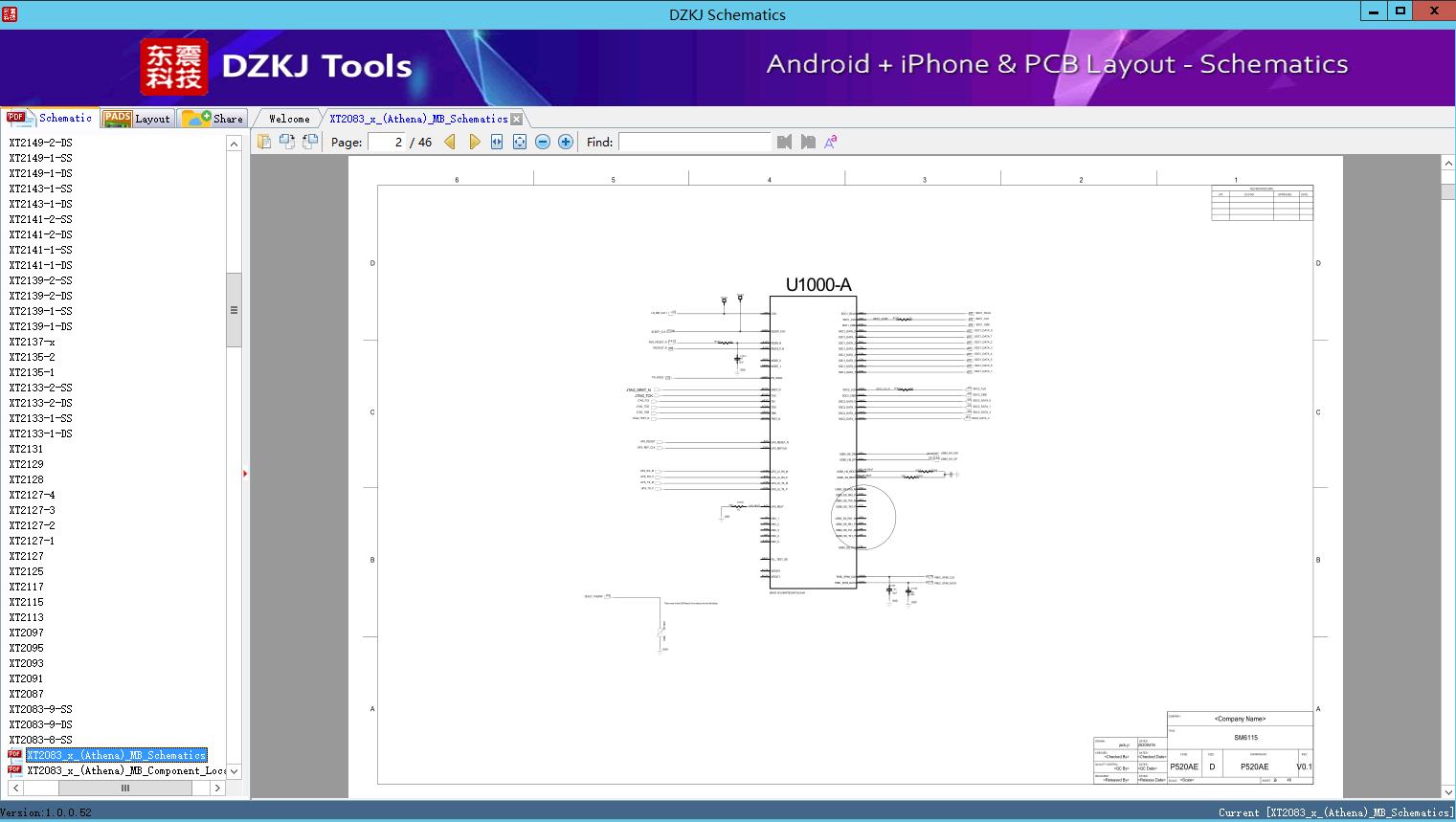The width and height of the screenshot is (1456, 822).
Task: Click the list scroll right arrow
Action: [218, 788]
